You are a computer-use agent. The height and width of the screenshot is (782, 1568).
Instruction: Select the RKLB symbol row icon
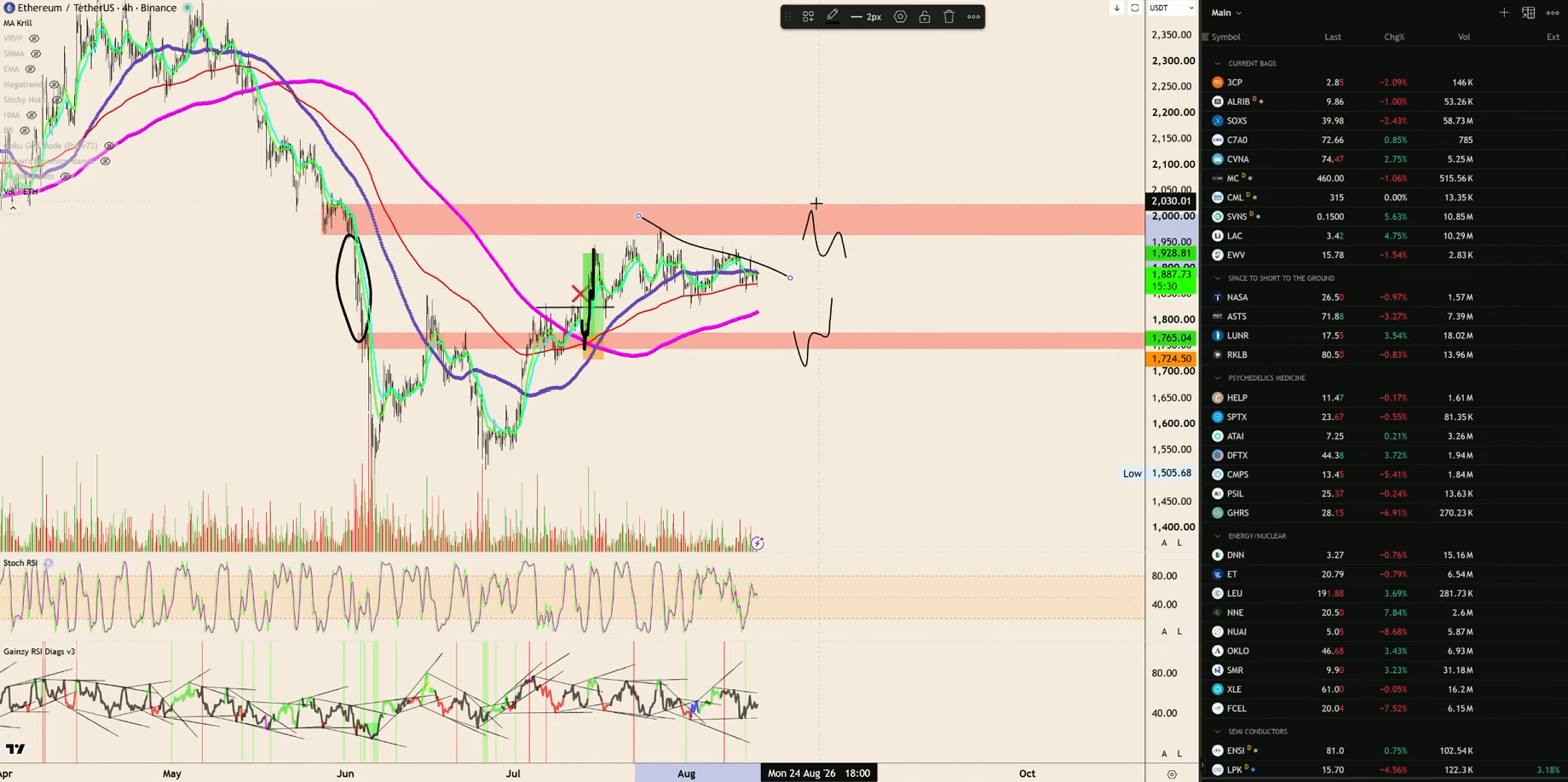pos(1218,355)
